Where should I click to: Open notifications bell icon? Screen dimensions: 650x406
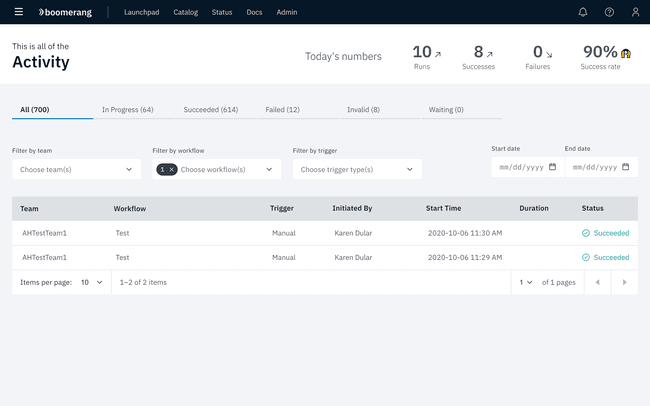pos(583,12)
